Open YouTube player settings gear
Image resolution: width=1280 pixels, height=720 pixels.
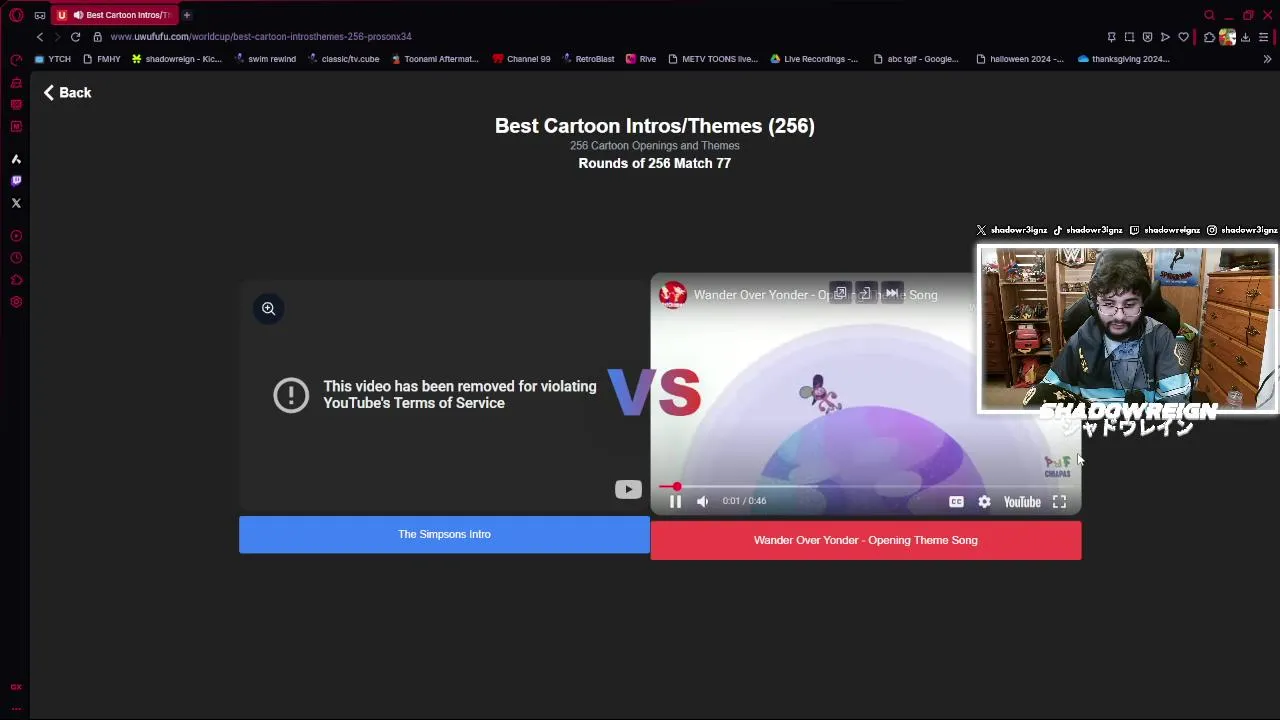point(984,502)
